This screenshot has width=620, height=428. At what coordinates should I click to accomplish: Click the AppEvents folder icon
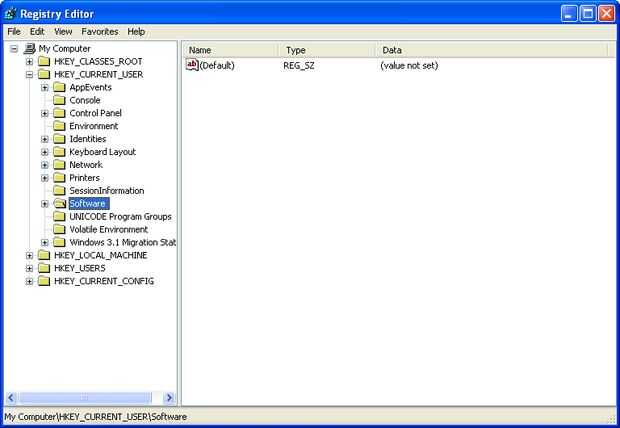point(59,87)
